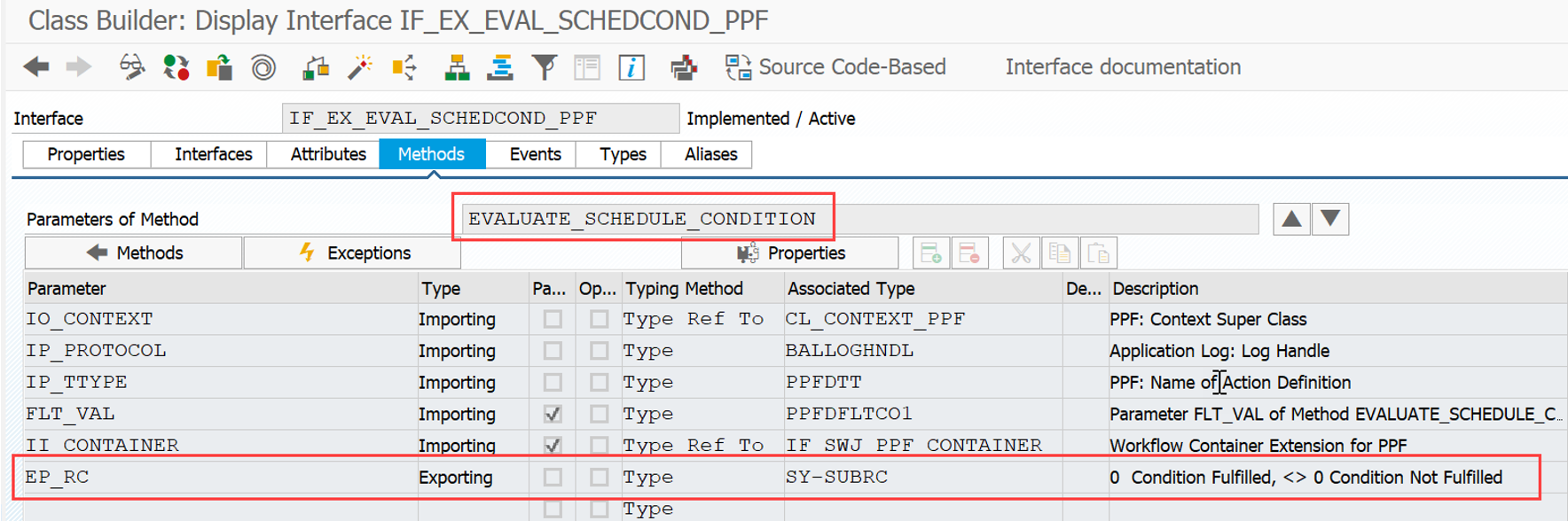Go back with the left arrow icon
The width and height of the screenshot is (1568, 521).
[x=36, y=67]
